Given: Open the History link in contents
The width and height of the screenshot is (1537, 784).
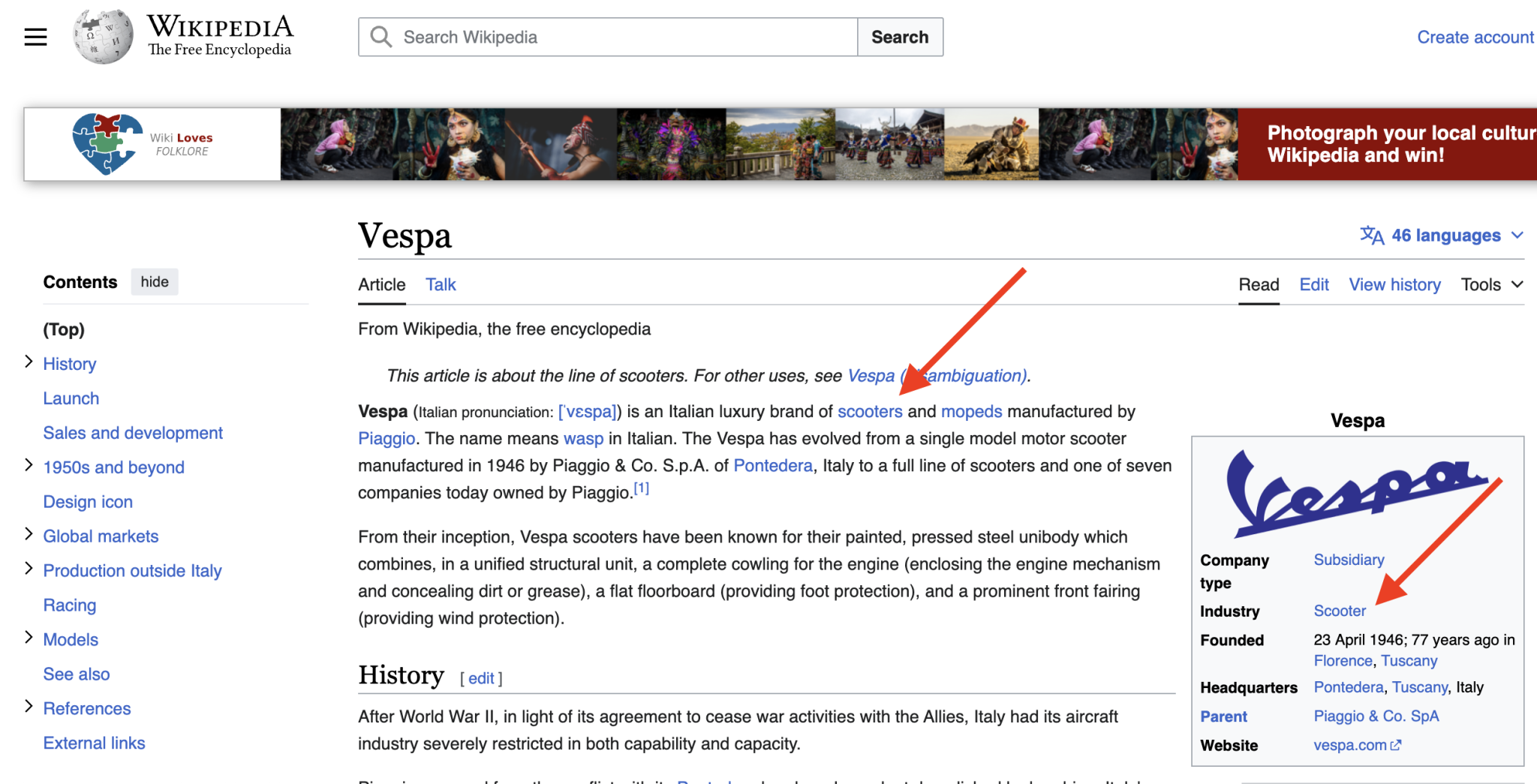Looking at the screenshot, I should pos(70,364).
